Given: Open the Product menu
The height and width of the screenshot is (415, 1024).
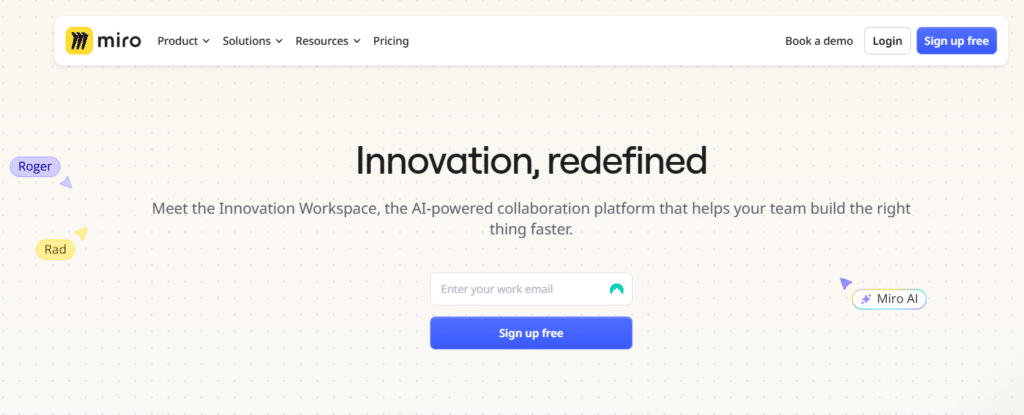Looking at the screenshot, I should point(184,41).
